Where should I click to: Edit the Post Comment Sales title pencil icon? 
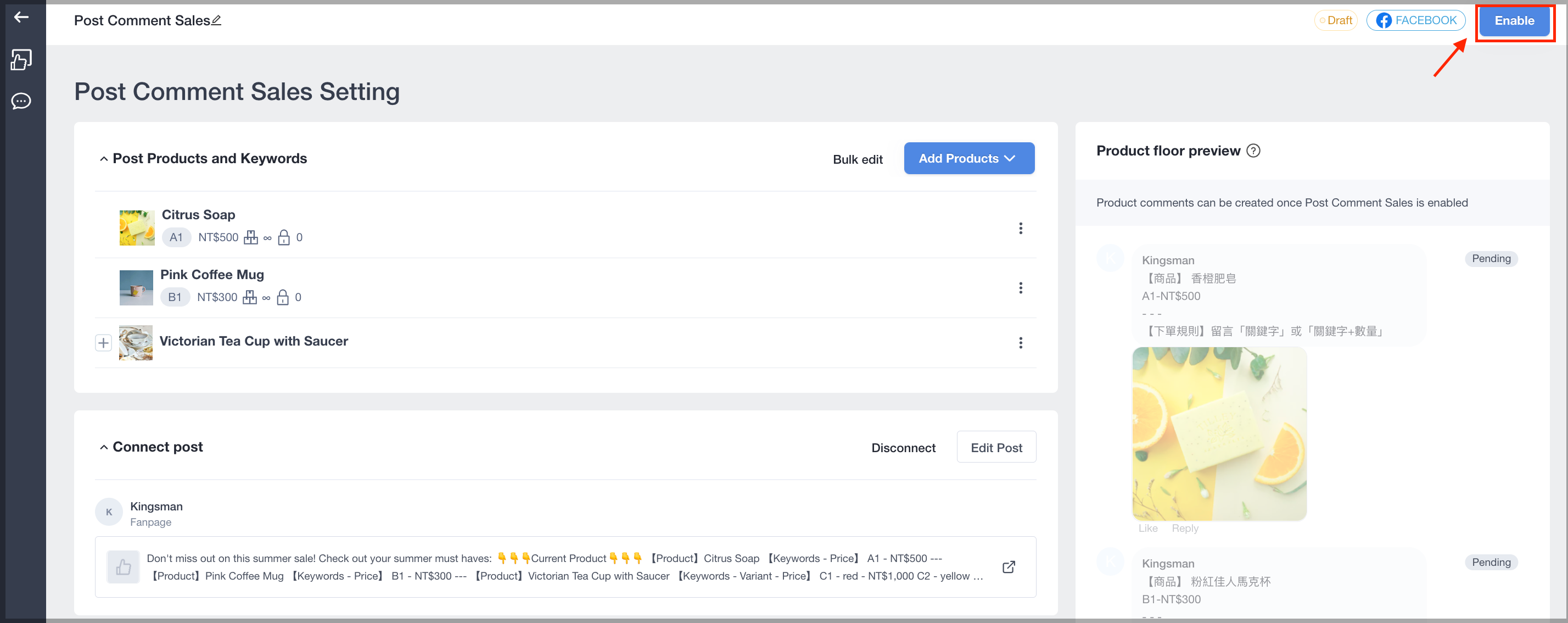pos(217,20)
